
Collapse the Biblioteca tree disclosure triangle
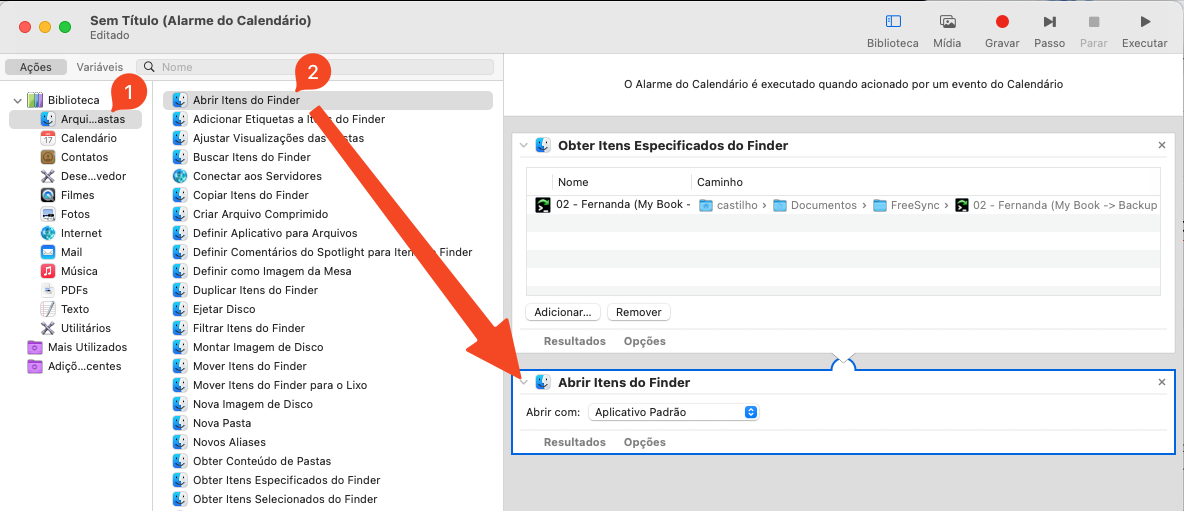18,101
